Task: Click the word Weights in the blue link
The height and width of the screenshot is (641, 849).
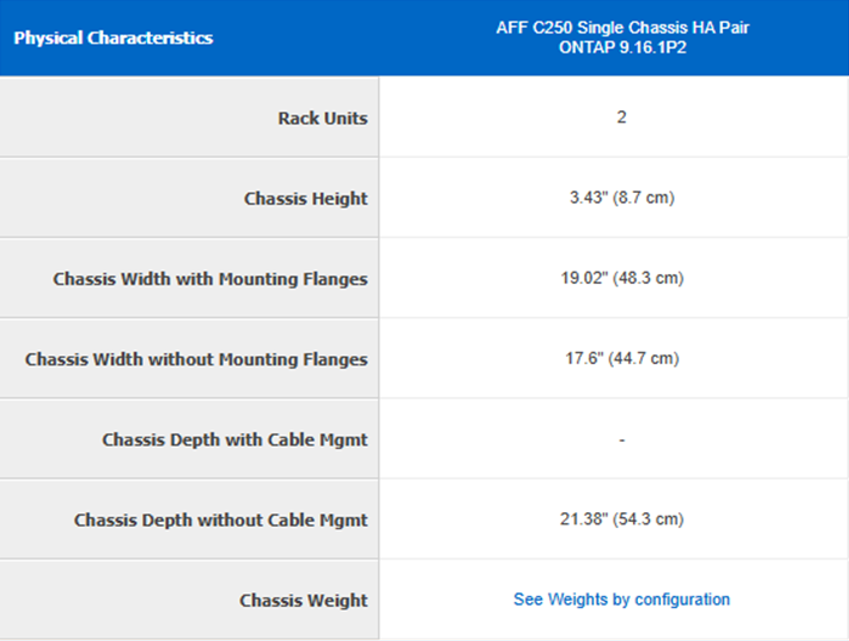Action: point(578,599)
